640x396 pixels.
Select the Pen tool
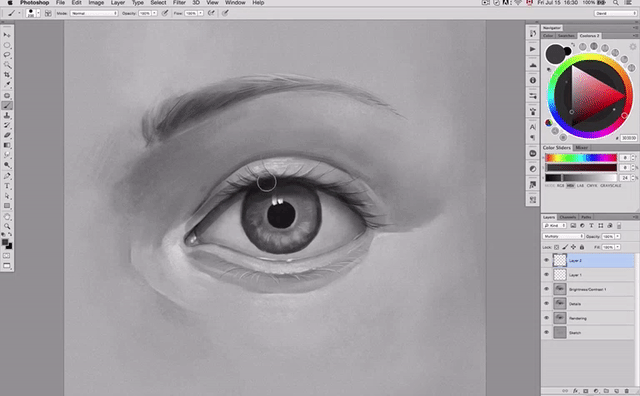[x=7, y=176]
